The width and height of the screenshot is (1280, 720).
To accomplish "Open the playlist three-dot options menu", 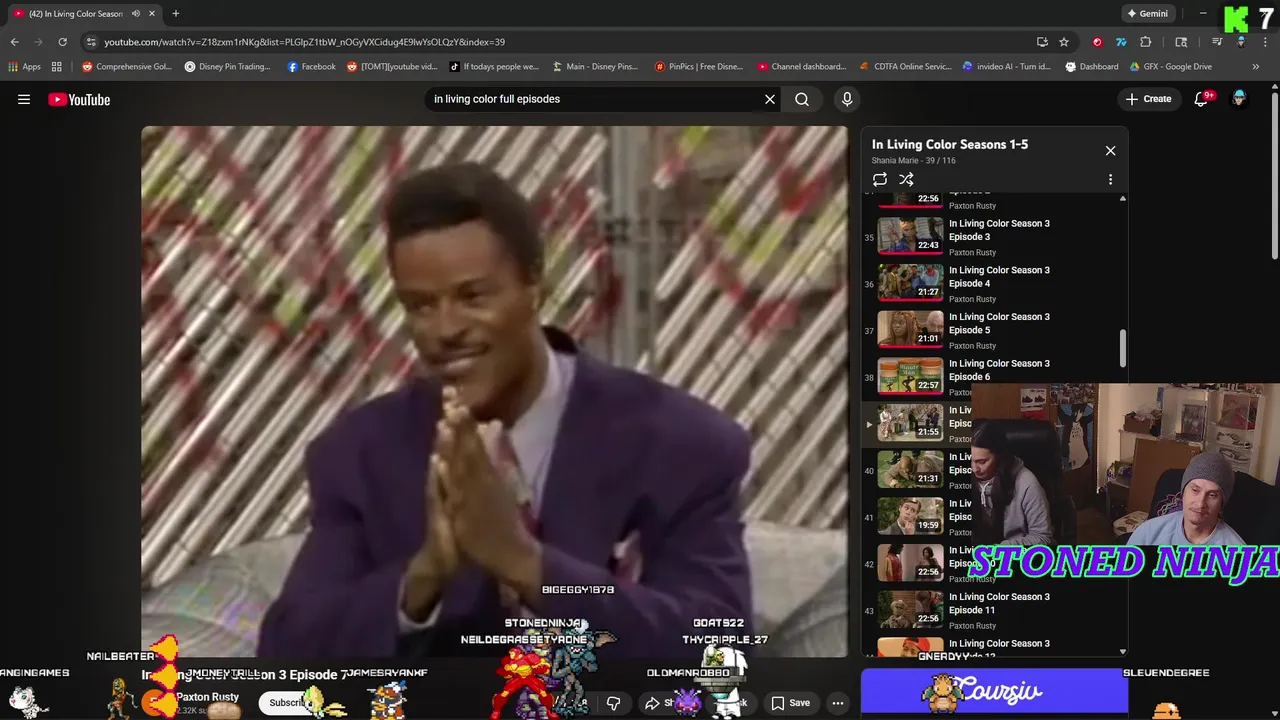I will [x=1110, y=180].
